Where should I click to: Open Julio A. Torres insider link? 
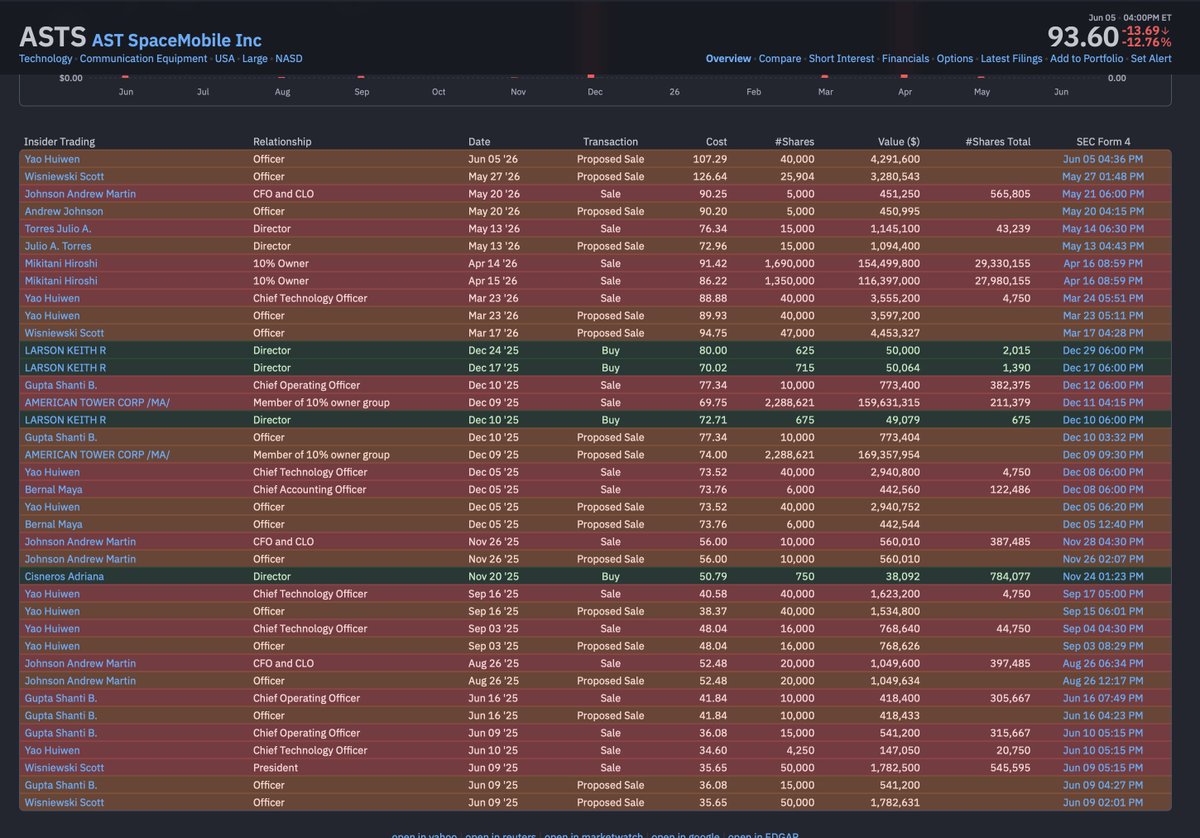click(58, 246)
